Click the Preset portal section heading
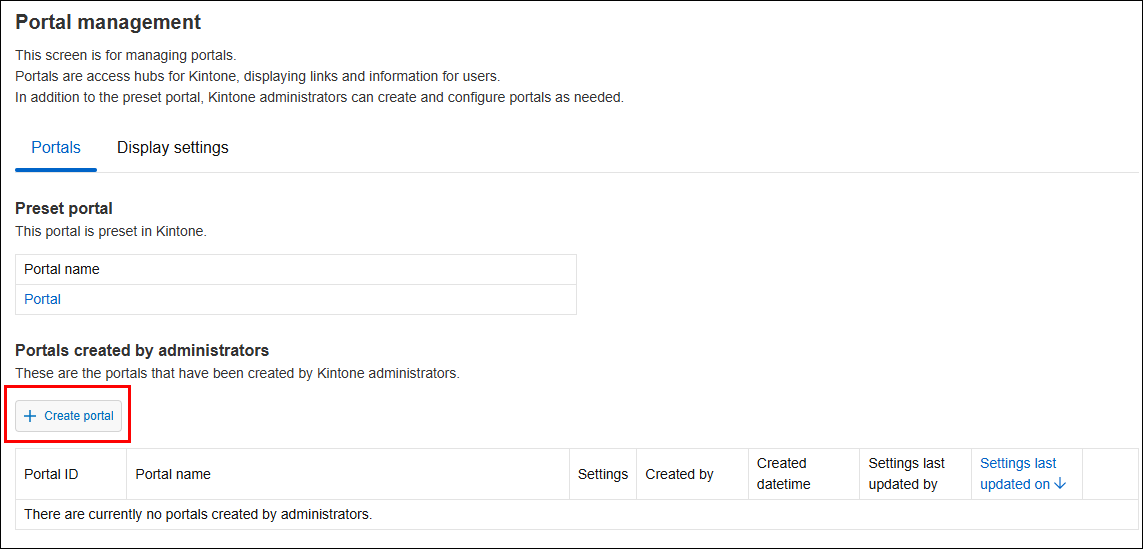 click(x=64, y=209)
